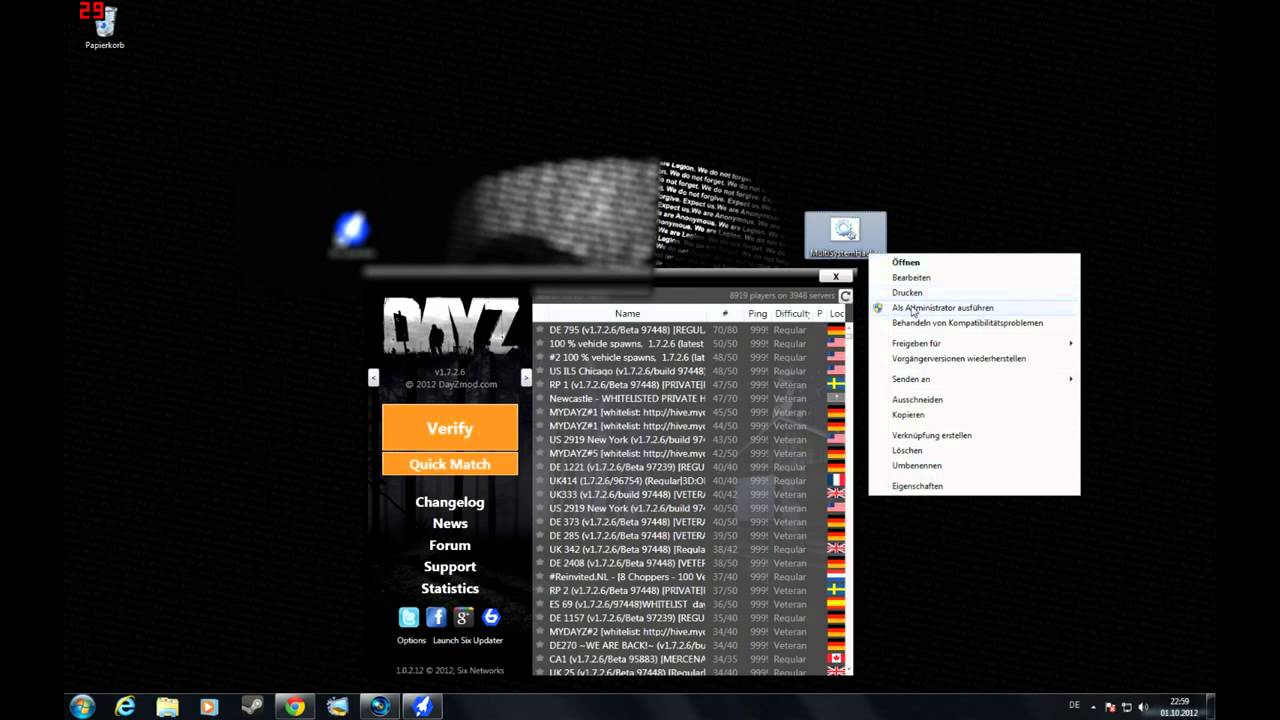The height and width of the screenshot is (720, 1280).
Task: Switch to next mod with right arrow
Action: coord(526,378)
